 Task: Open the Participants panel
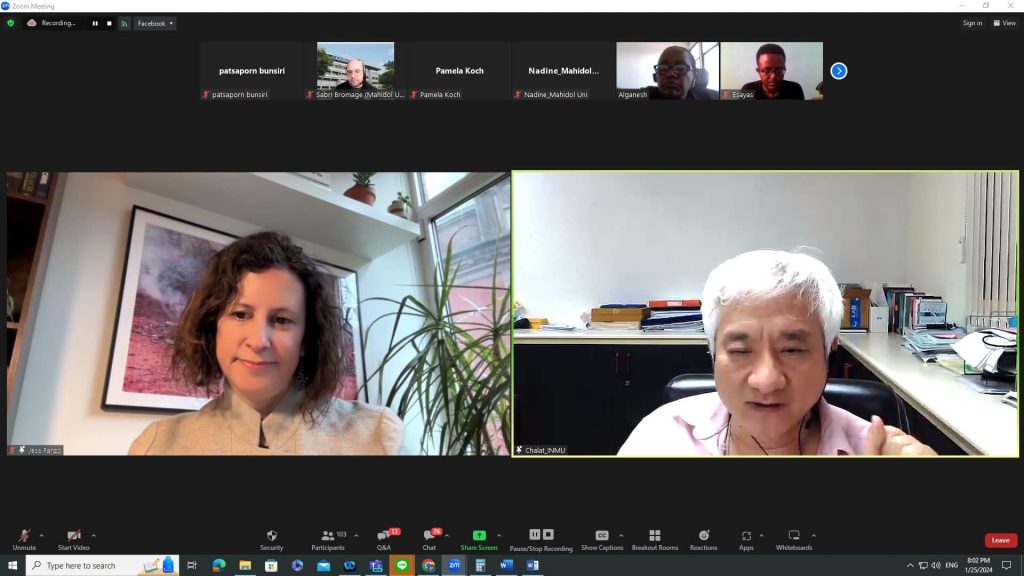coord(327,538)
